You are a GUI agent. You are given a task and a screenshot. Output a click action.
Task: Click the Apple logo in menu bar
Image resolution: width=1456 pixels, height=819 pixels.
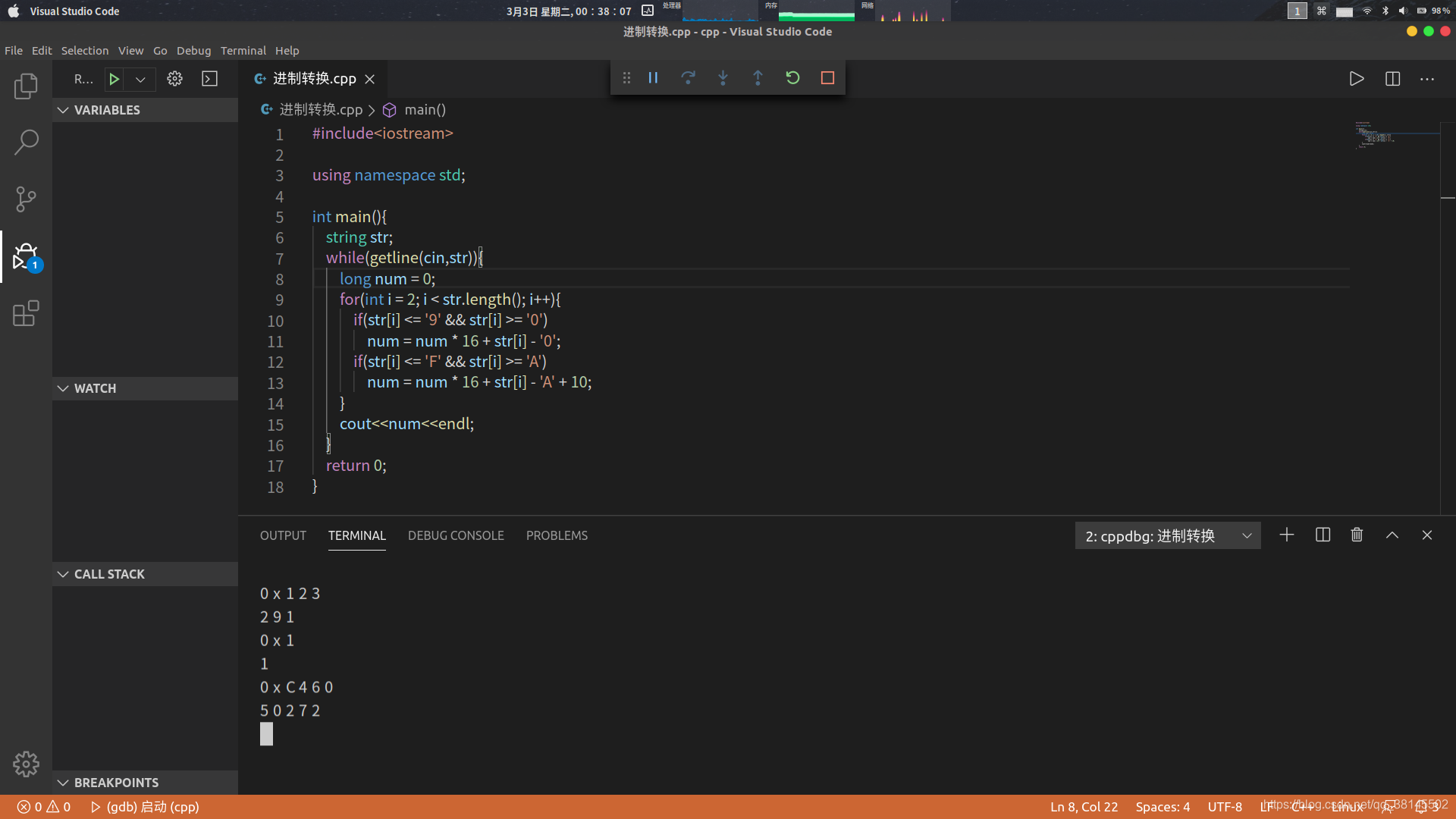(14, 11)
